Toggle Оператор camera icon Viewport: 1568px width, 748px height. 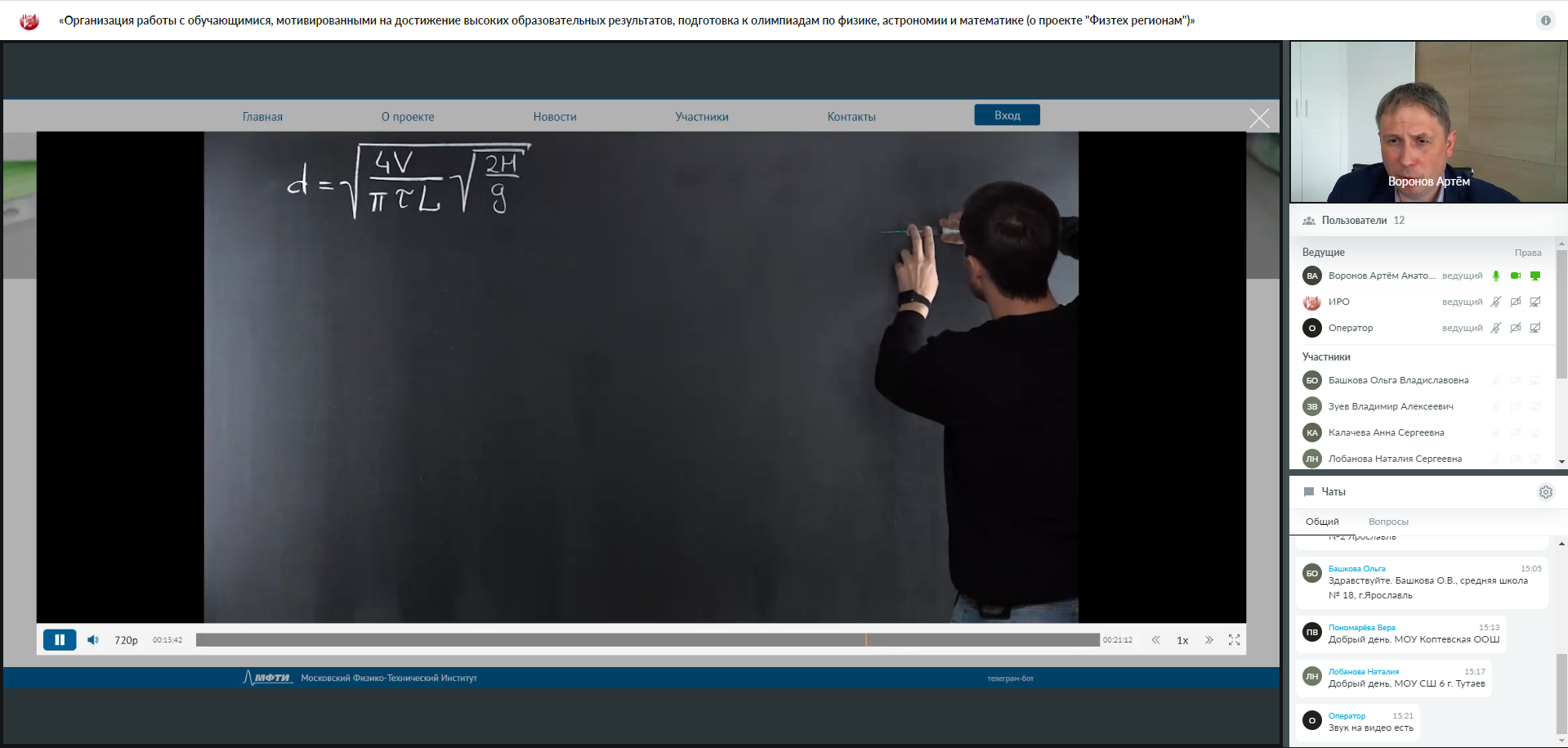click(x=1516, y=329)
